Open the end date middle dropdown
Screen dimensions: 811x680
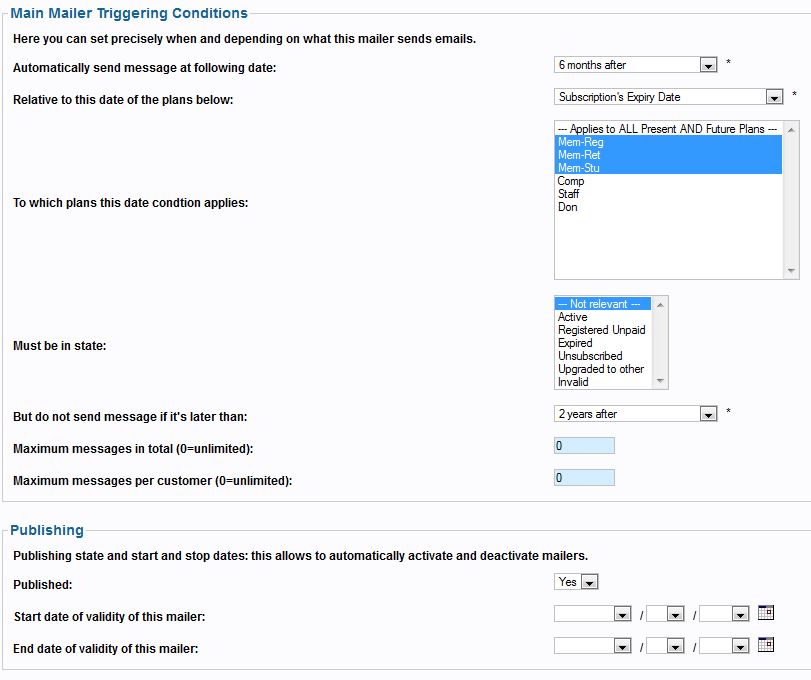click(665, 646)
